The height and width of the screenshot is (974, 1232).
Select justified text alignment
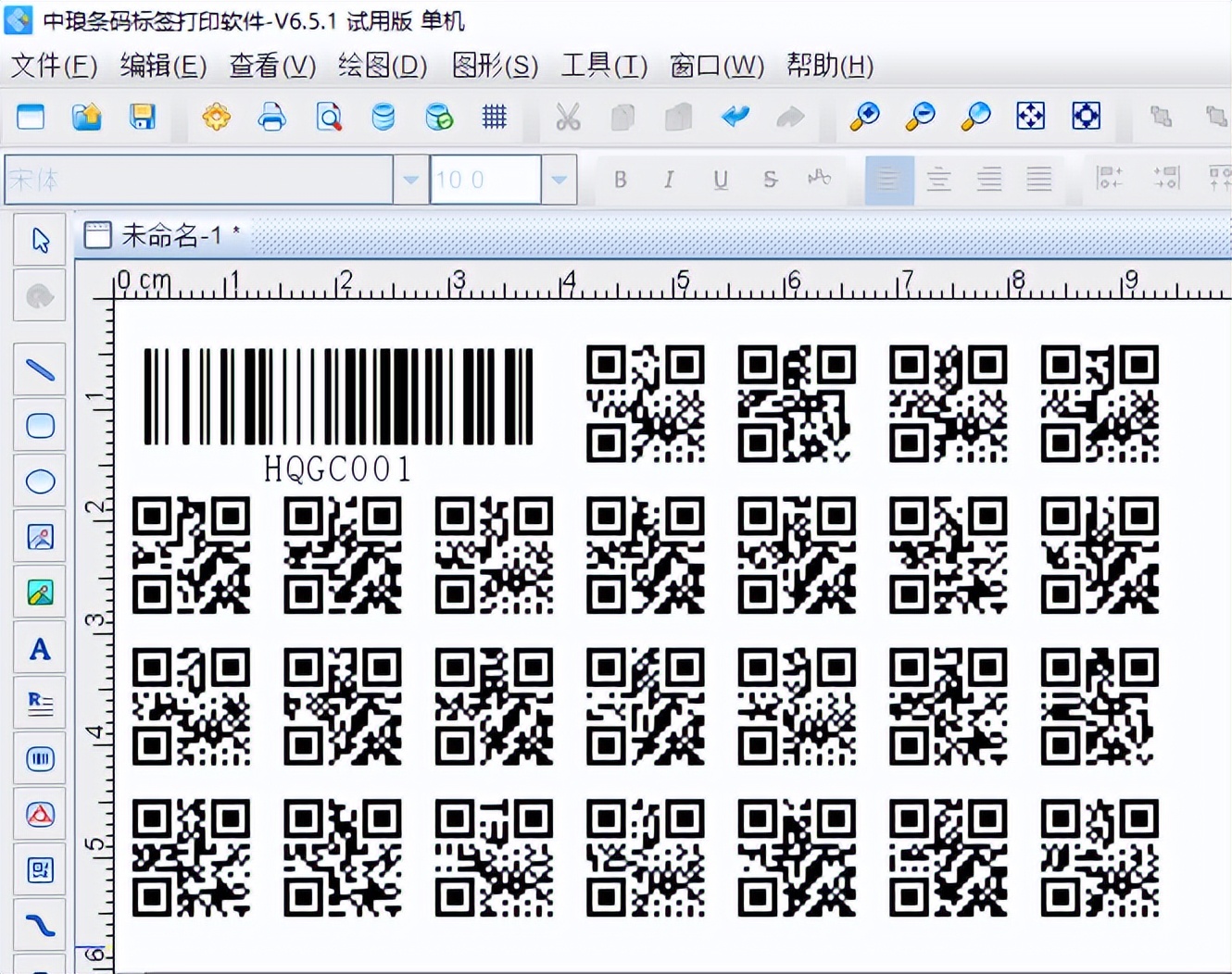(x=1039, y=180)
